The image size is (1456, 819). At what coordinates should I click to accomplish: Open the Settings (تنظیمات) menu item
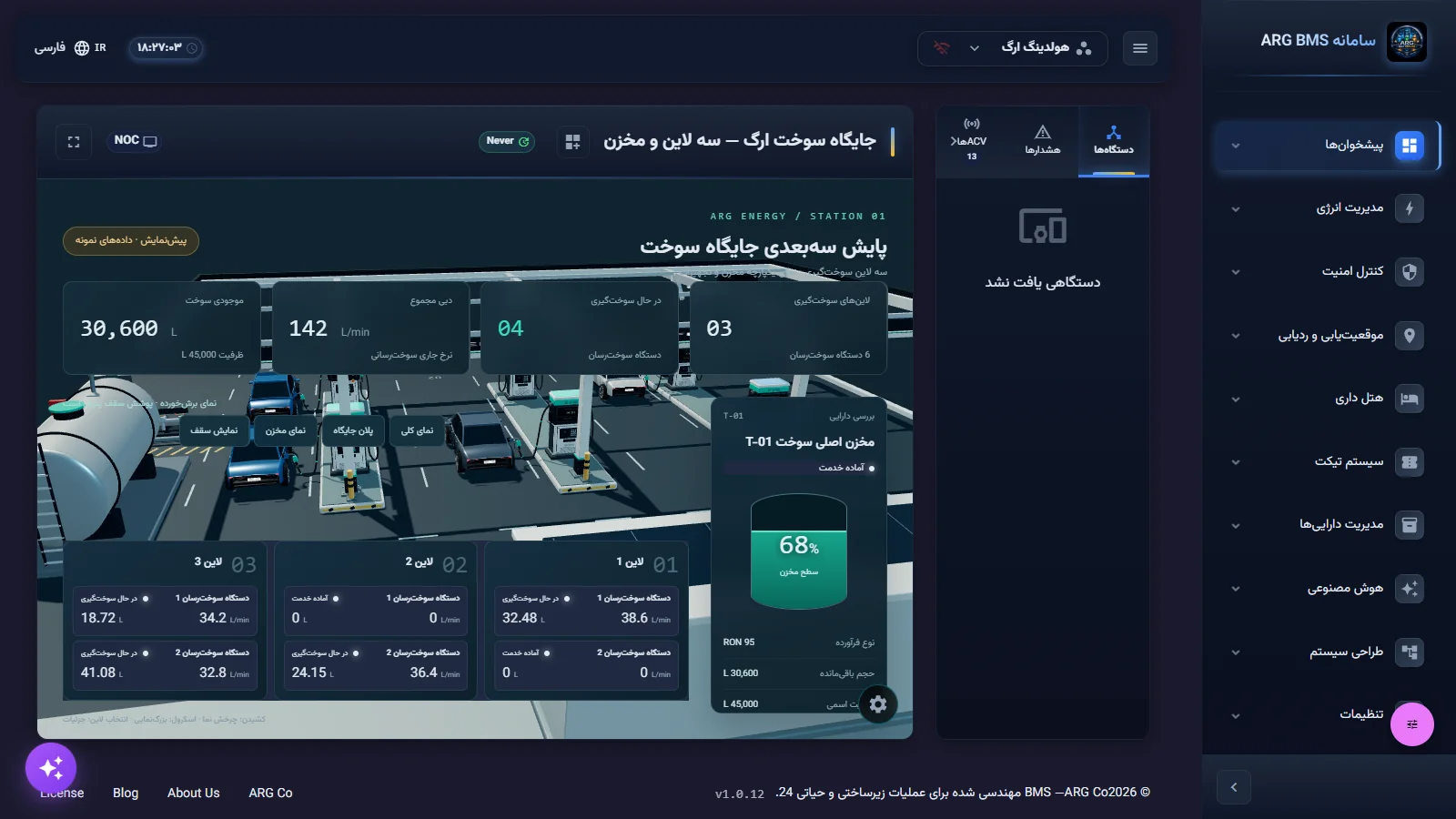click(1327, 714)
